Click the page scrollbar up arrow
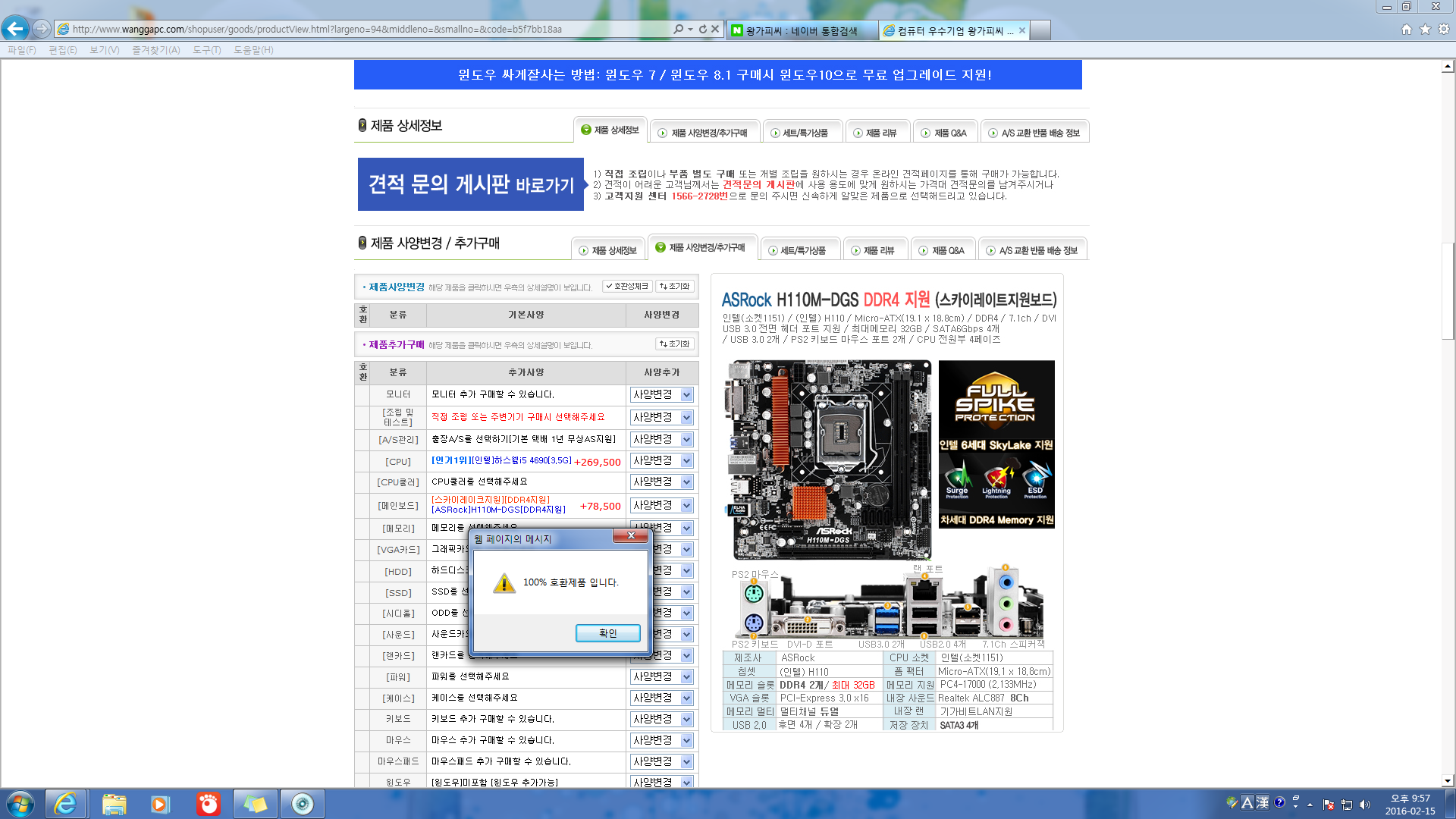 click(1448, 67)
